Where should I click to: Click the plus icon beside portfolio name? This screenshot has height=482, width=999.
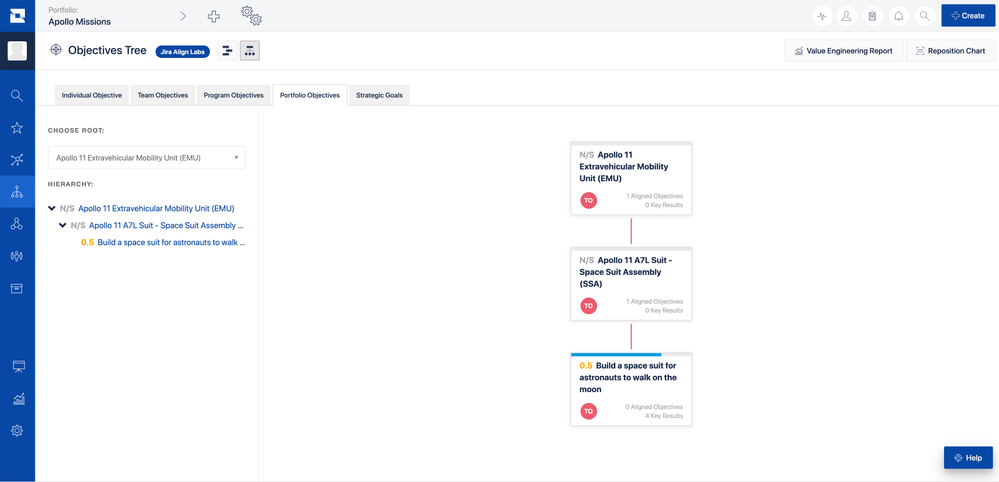(214, 17)
